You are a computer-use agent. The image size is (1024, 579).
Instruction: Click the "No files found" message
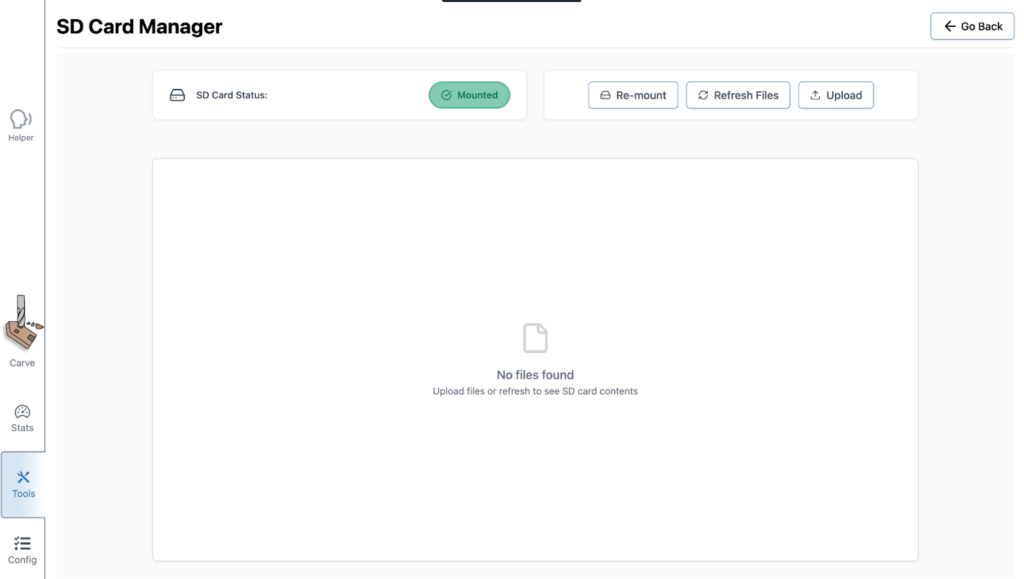click(x=535, y=375)
